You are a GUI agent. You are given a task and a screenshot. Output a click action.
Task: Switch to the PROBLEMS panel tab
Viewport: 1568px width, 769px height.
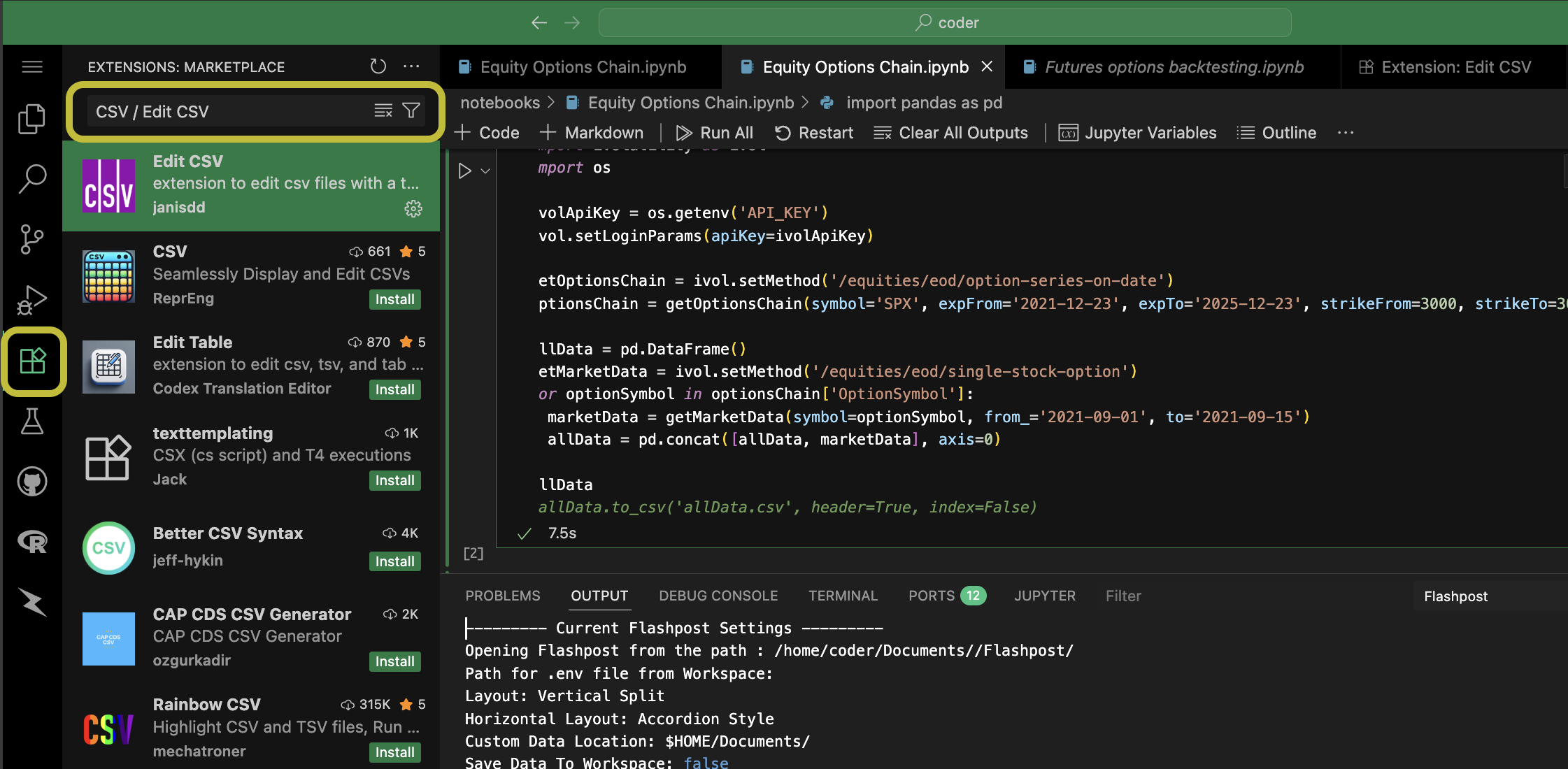503,596
